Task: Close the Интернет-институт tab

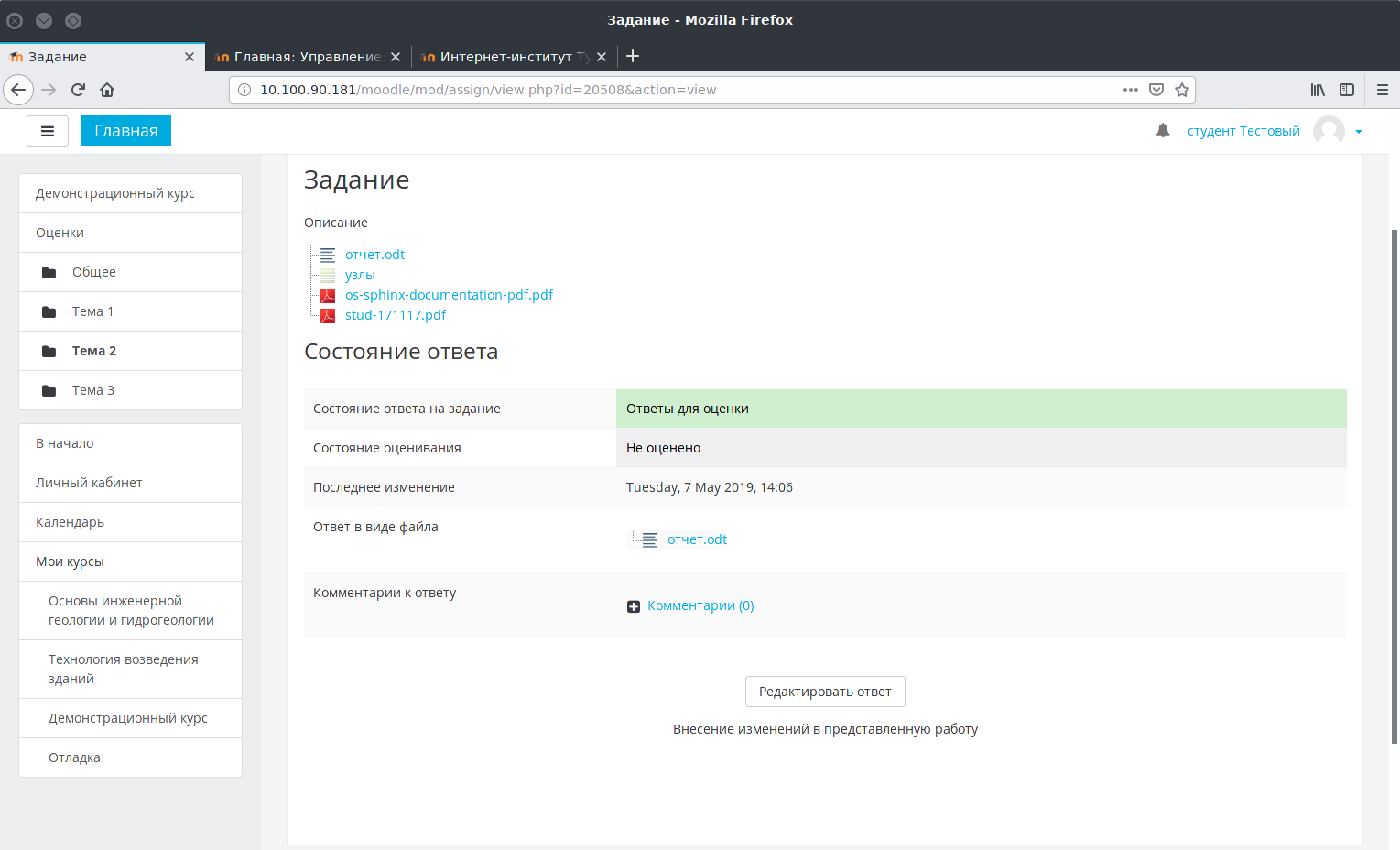Action: [602, 57]
